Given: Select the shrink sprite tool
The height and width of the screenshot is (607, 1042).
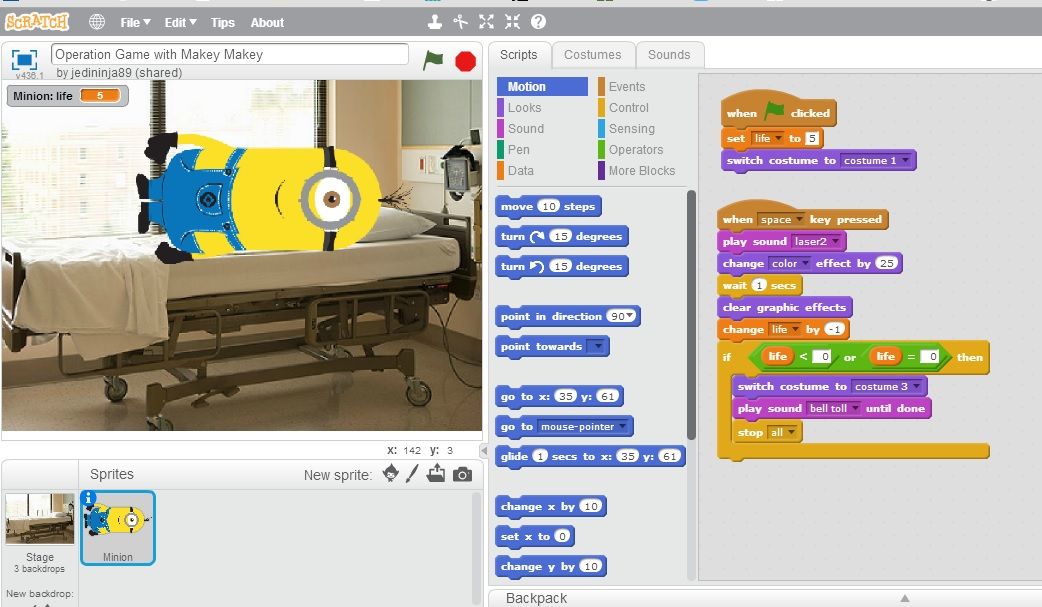Looking at the screenshot, I should pyautogui.click(x=514, y=21).
